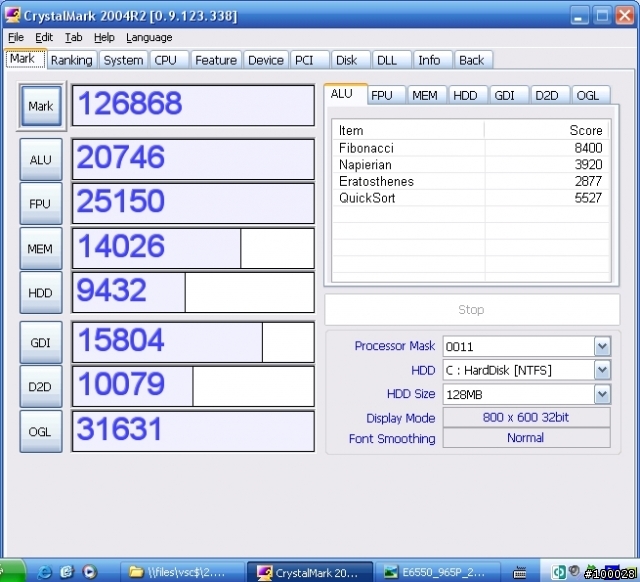This screenshot has height=582, width=640.
Task: Open the \\files\vsc$ folder taskbar item
Action: (182, 572)
